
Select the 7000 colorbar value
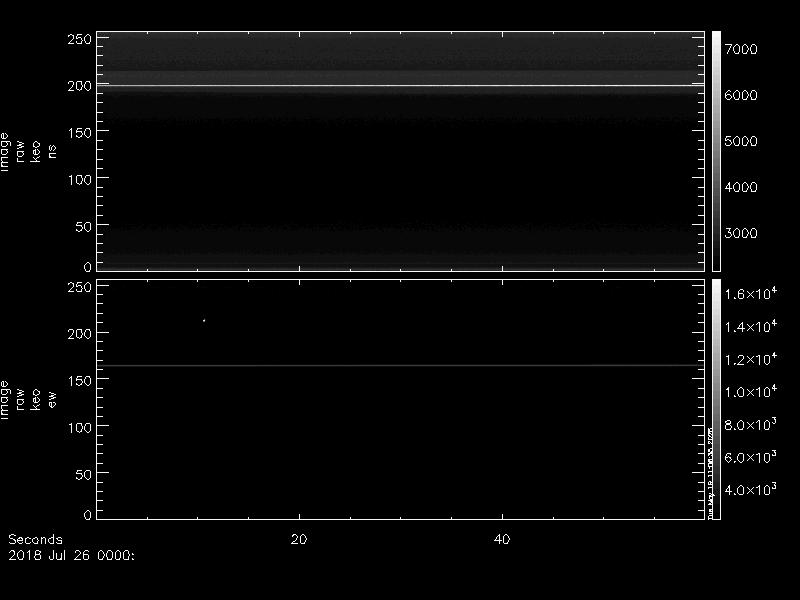[x=741, y=49]
